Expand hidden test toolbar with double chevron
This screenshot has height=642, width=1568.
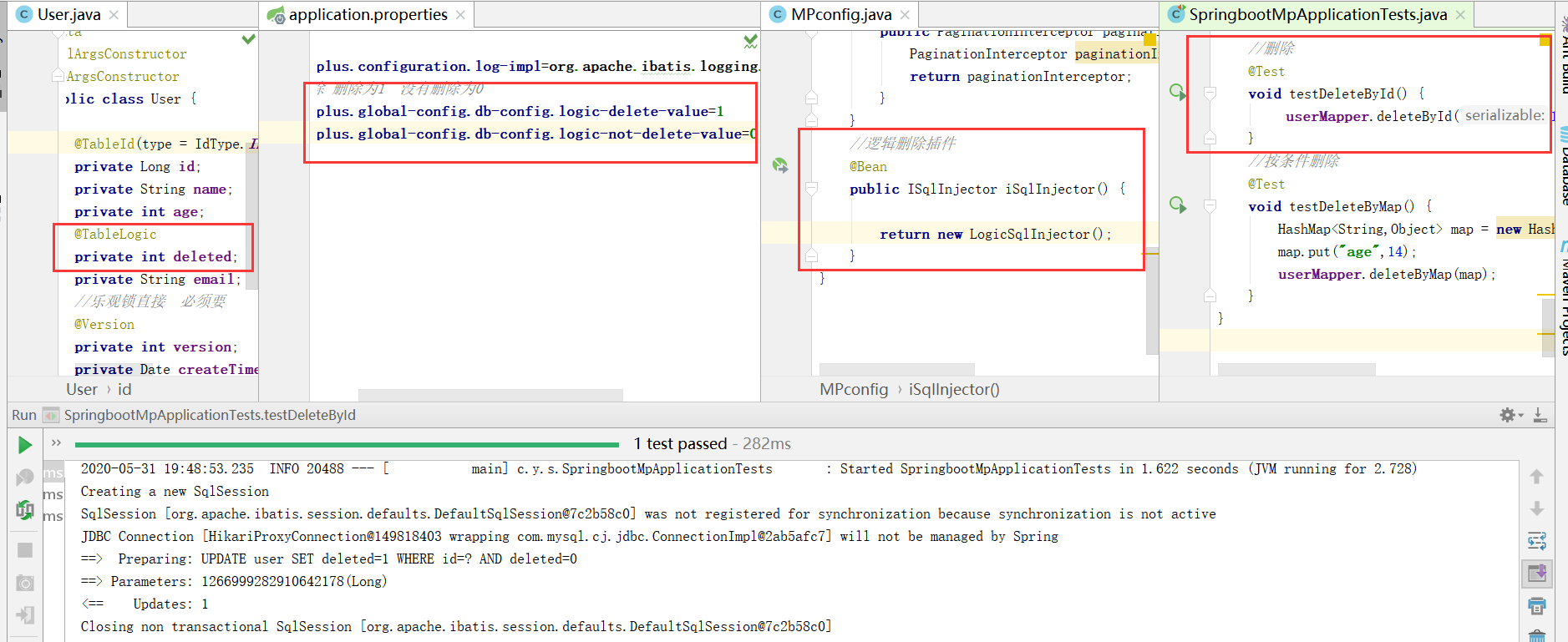[x=57, y=443]
